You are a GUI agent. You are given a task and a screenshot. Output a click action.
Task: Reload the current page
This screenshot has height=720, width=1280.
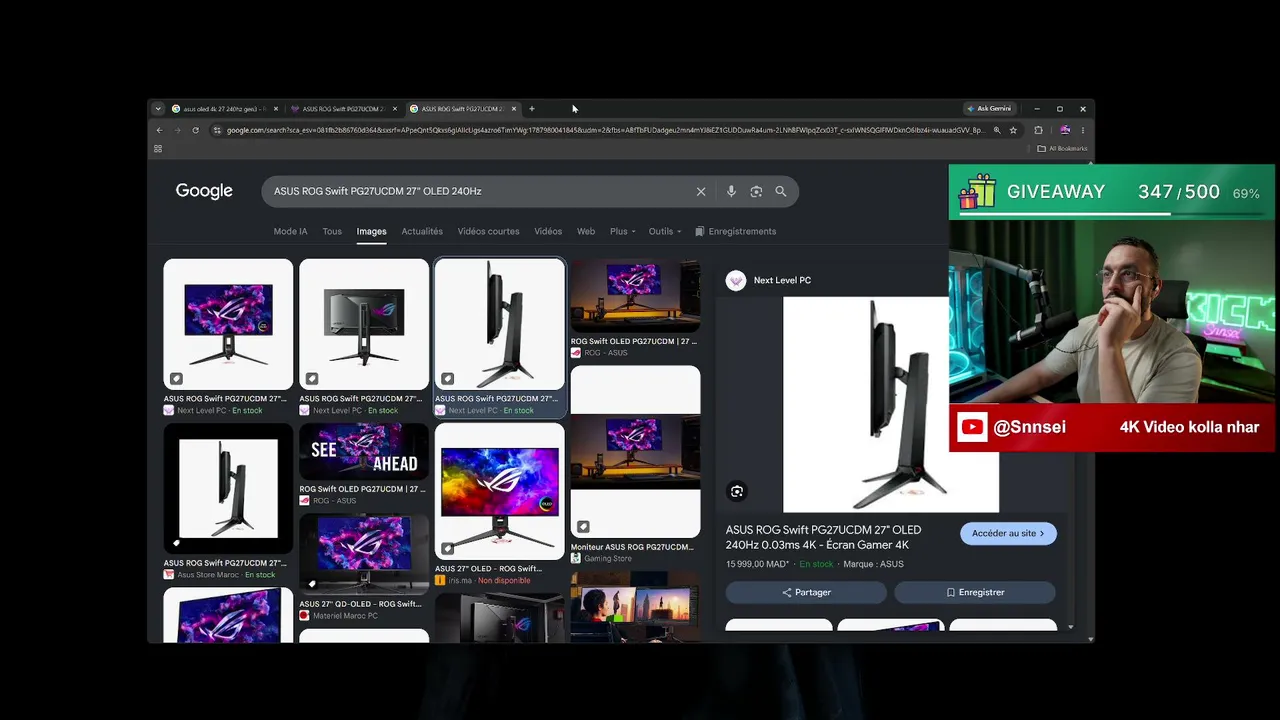pyautogui.click(x=195, y=130)
